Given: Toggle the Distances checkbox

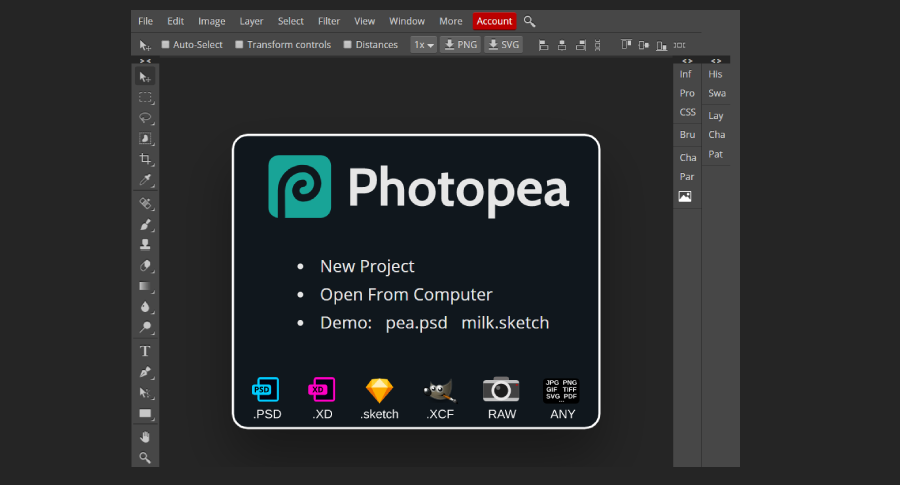Looking at the screenshot, I should (347, 44).
